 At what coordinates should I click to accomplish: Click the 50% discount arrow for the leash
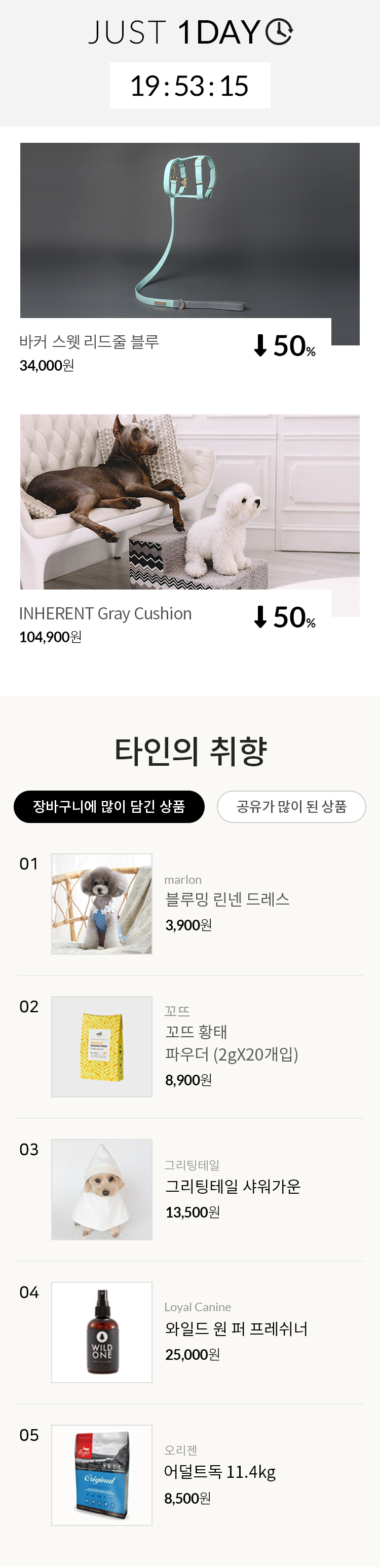tap(260, 345)
